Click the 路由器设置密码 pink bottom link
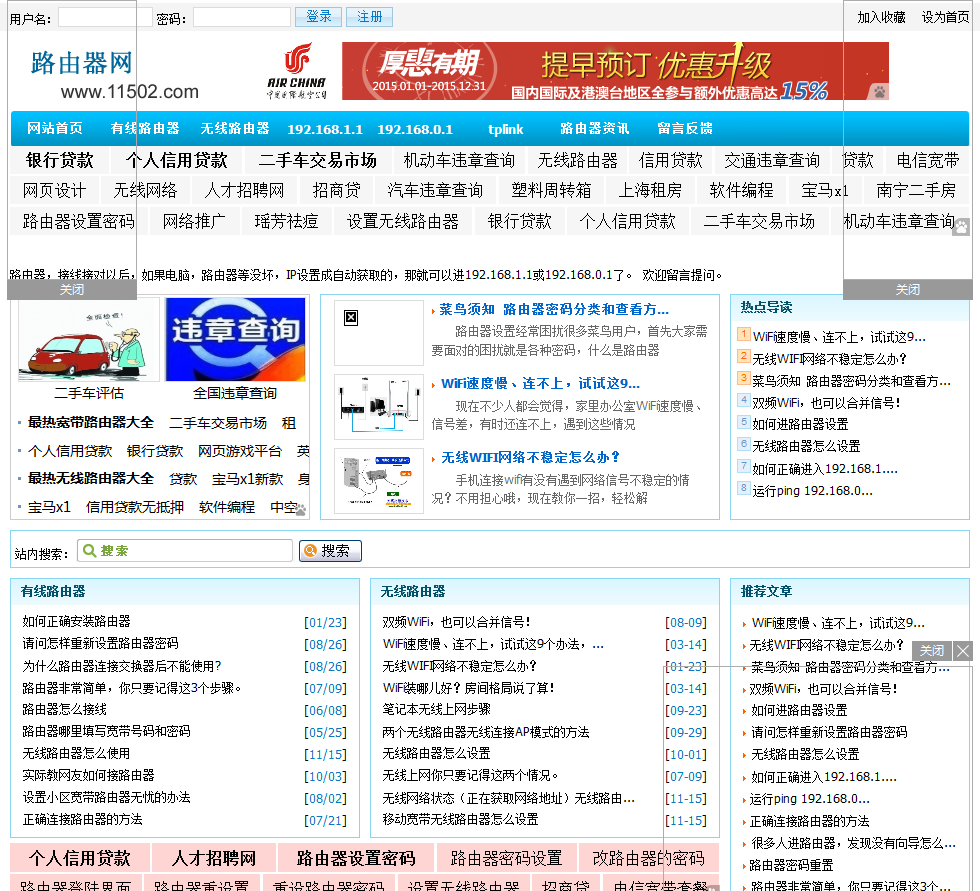The height and width of the screenshot is (891, 980). click(356, 858)
